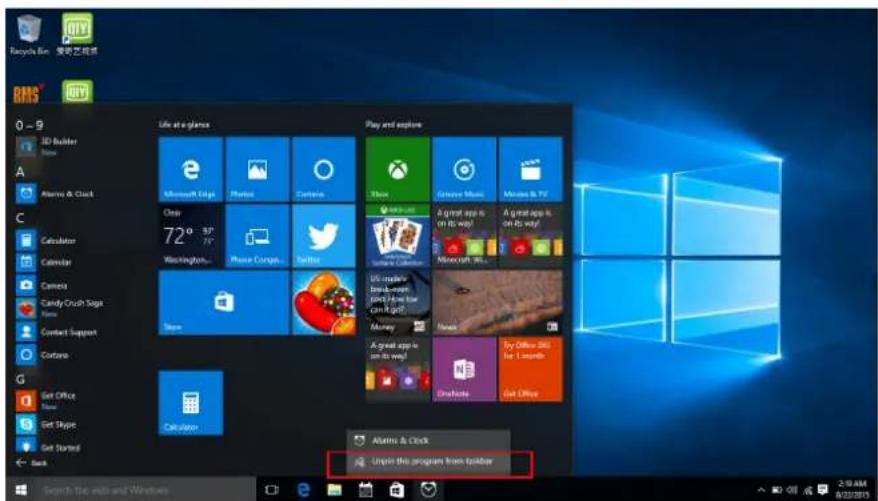
Task: Click the letter C section header
Action: (20, 218)
